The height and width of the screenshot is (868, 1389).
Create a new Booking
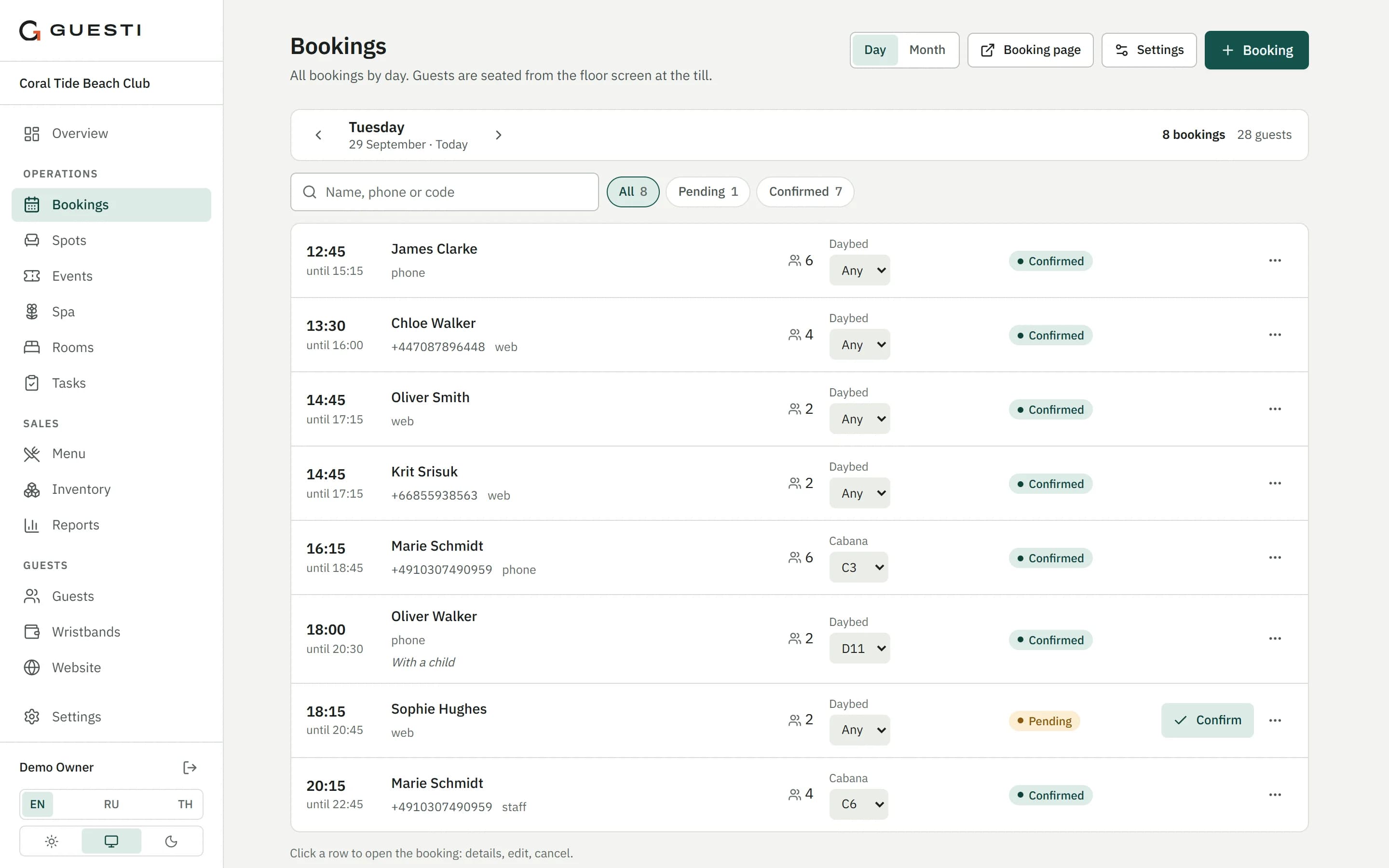[x=1256, y=50]
